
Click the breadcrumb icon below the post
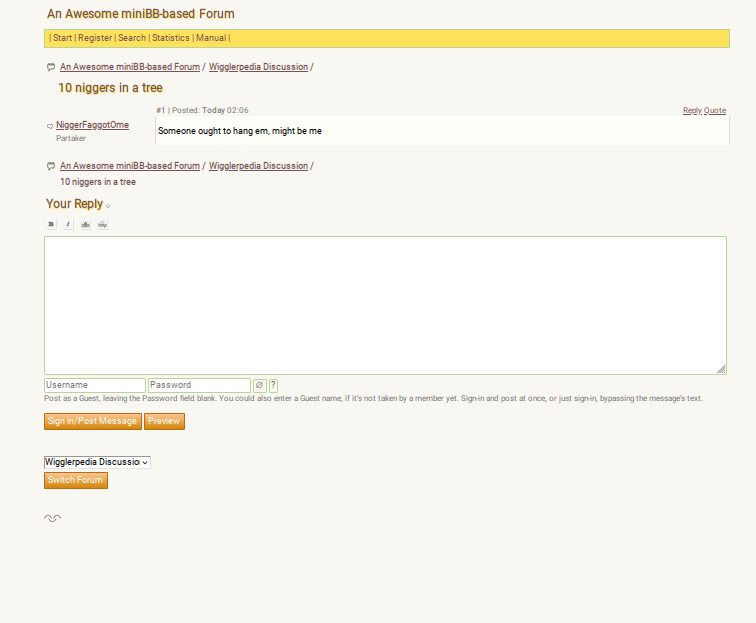click(x=51, y=166)
